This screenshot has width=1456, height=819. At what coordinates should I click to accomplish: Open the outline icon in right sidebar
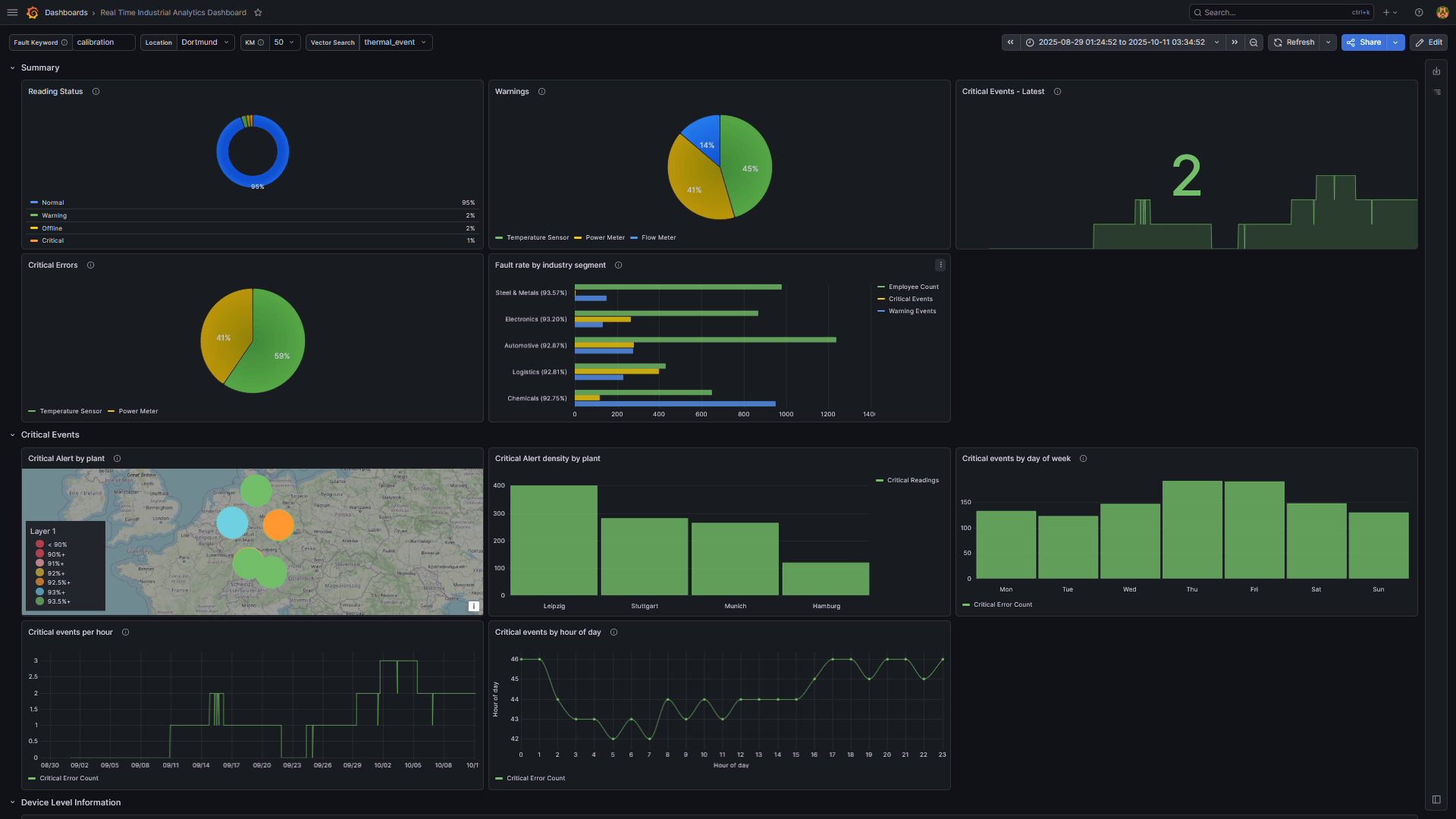click(1436, 92)
